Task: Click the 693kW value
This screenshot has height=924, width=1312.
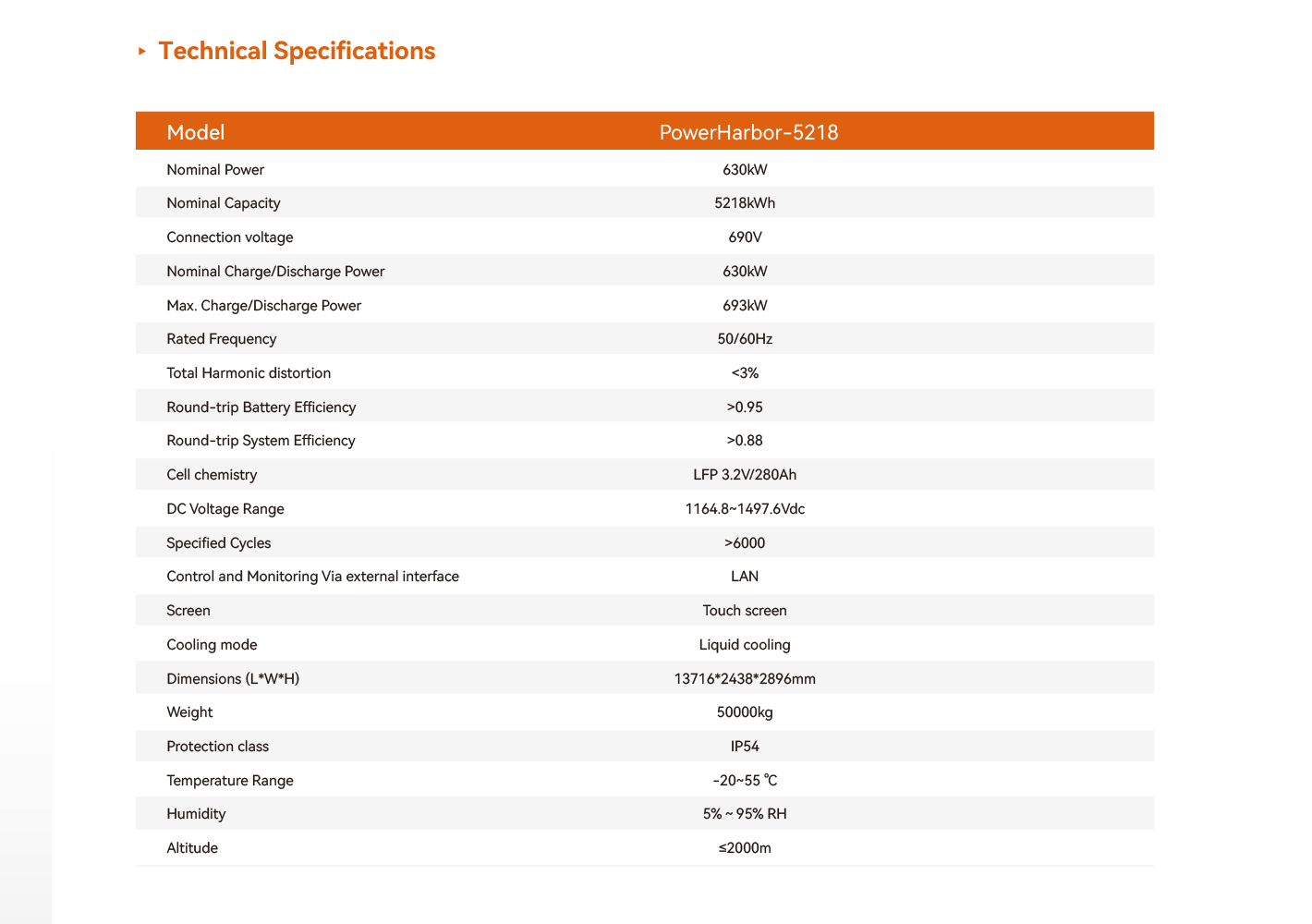Action: pos(745,306)
